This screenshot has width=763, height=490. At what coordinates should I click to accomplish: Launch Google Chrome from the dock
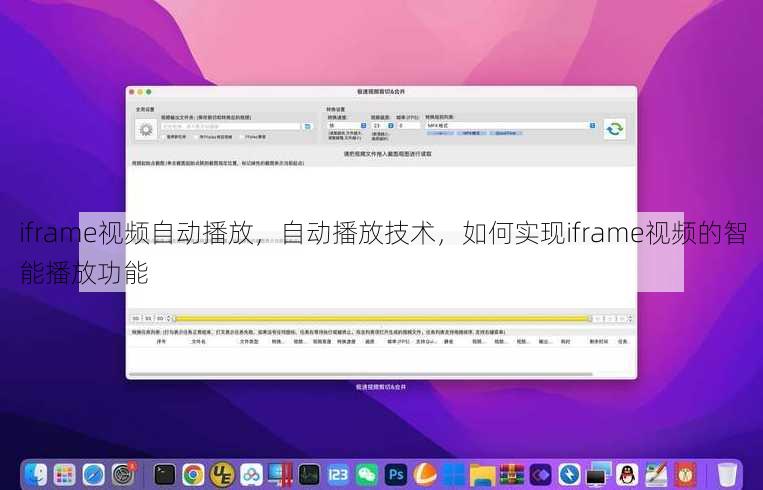[x=193, y=474]
